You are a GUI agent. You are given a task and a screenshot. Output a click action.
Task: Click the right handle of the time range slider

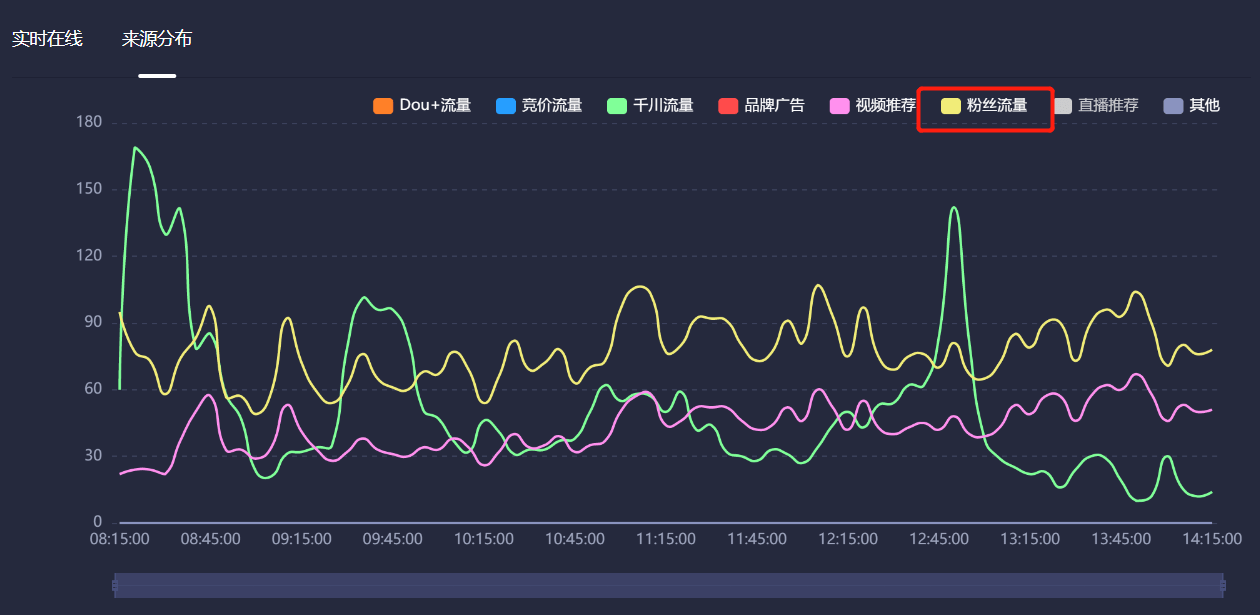[1221, 585]
